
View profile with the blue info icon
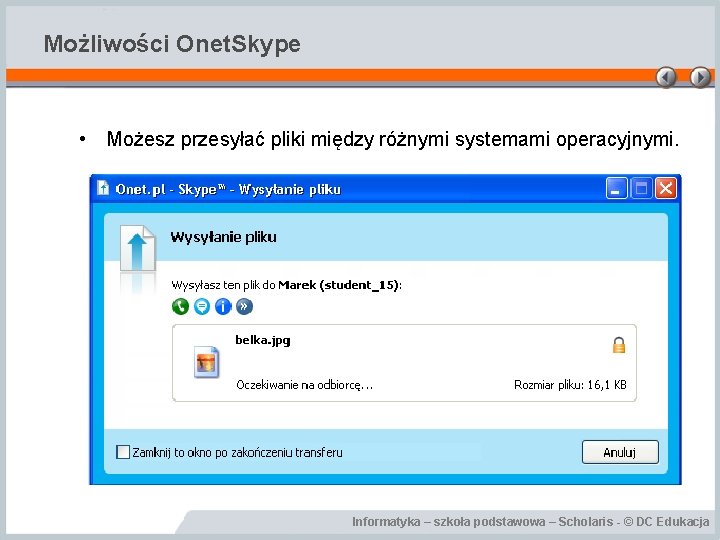223,306
